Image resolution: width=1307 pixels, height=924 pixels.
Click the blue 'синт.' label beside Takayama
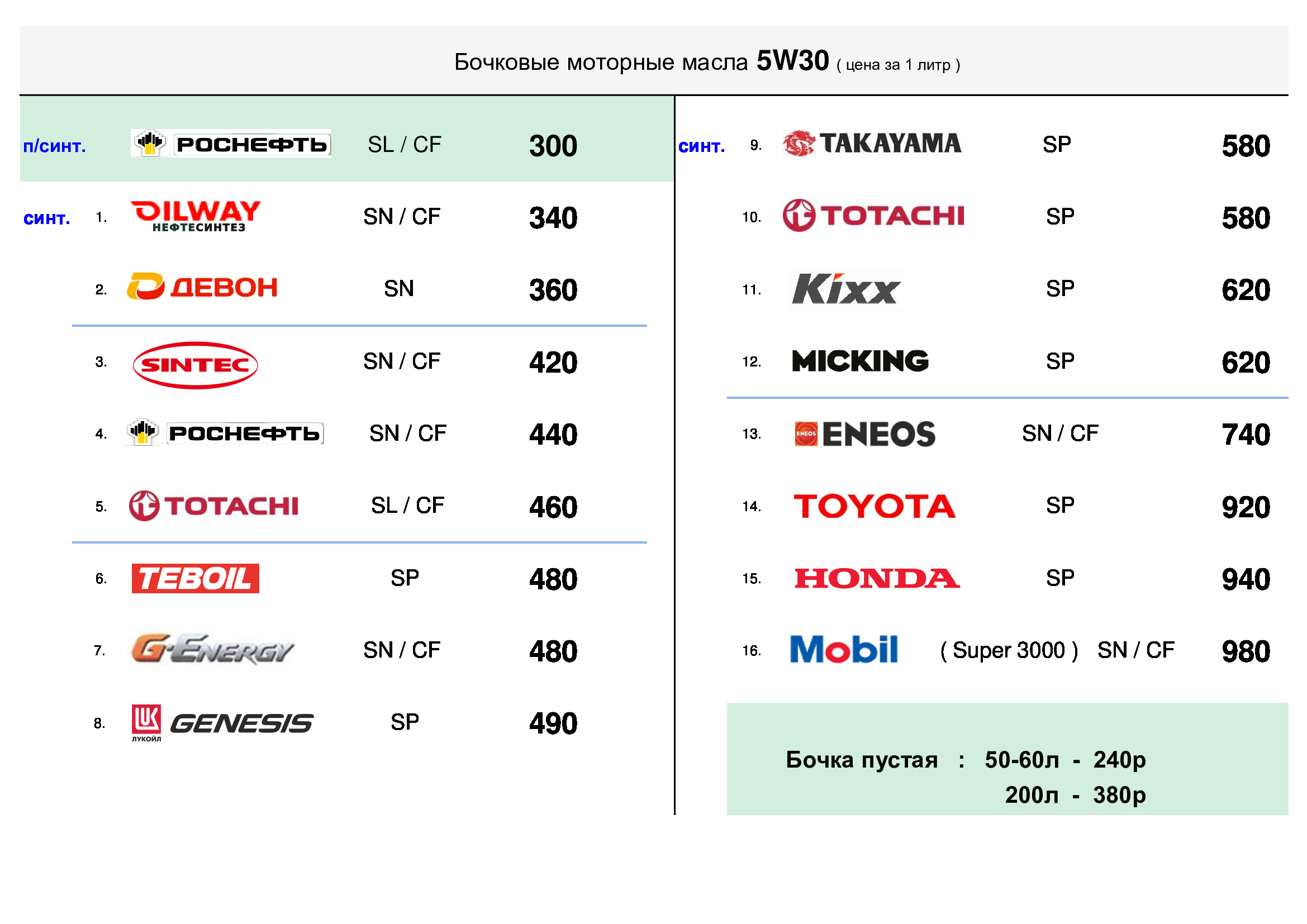click(x=701, y=146)
